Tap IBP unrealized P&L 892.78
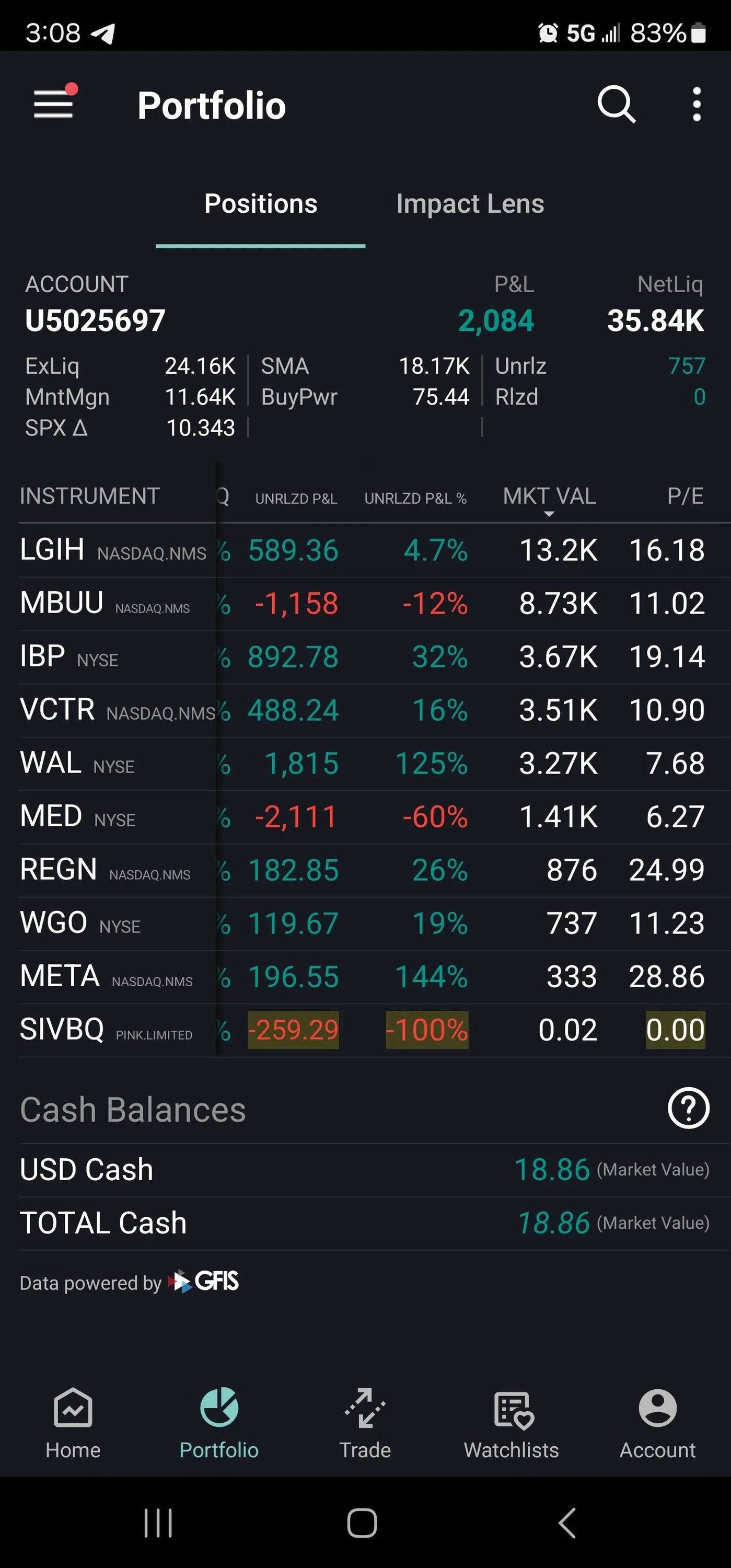Screen dimensions: 731x1568 293,658
